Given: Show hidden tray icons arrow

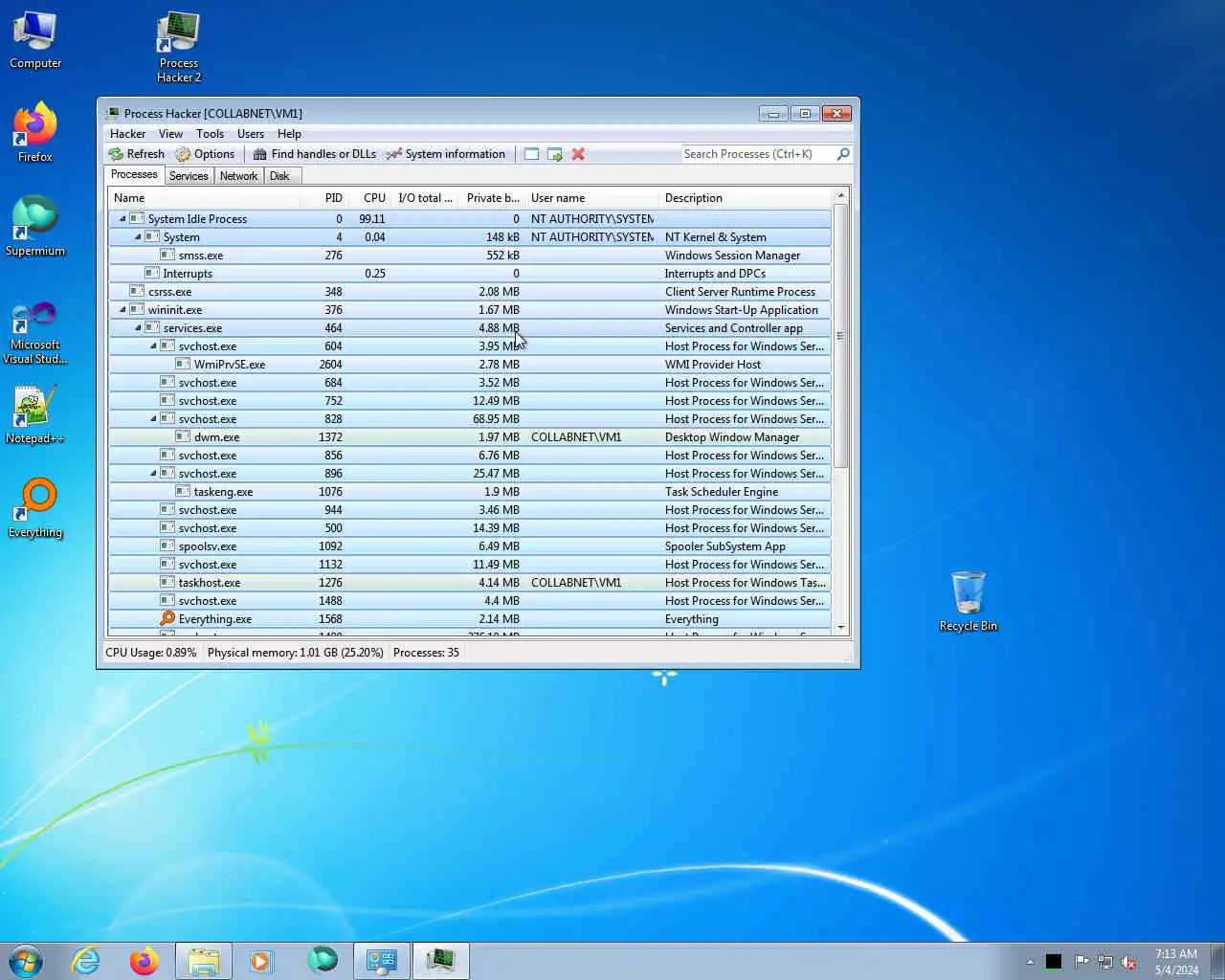Looking at the screenshot, I should click(x=1030, y=962).
